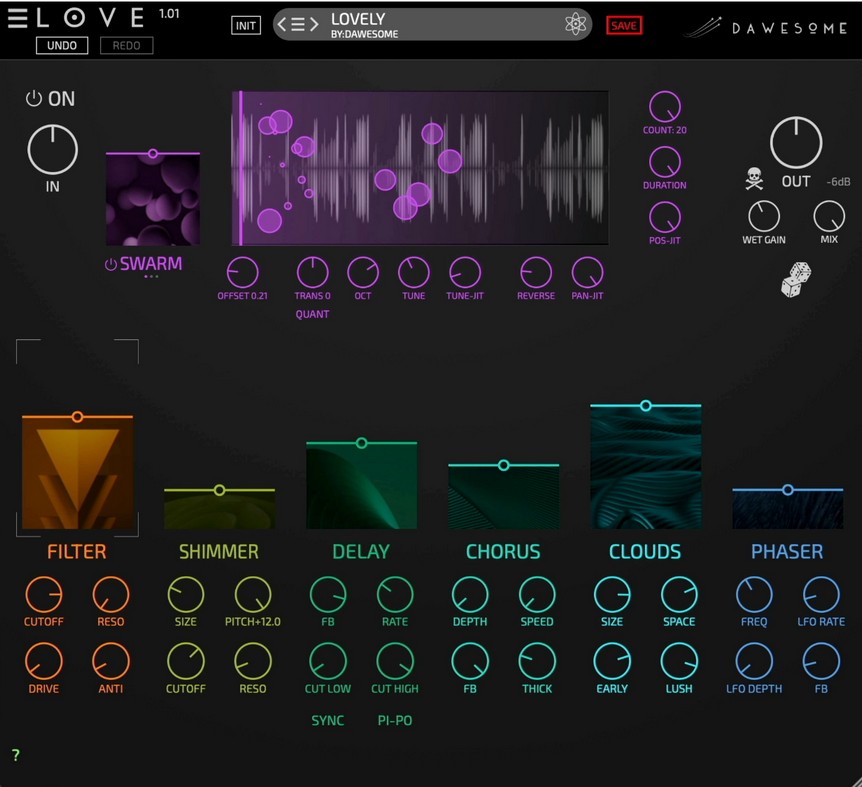Enable delay SYNC
862x787 pixels.
(x=328, y=721)
